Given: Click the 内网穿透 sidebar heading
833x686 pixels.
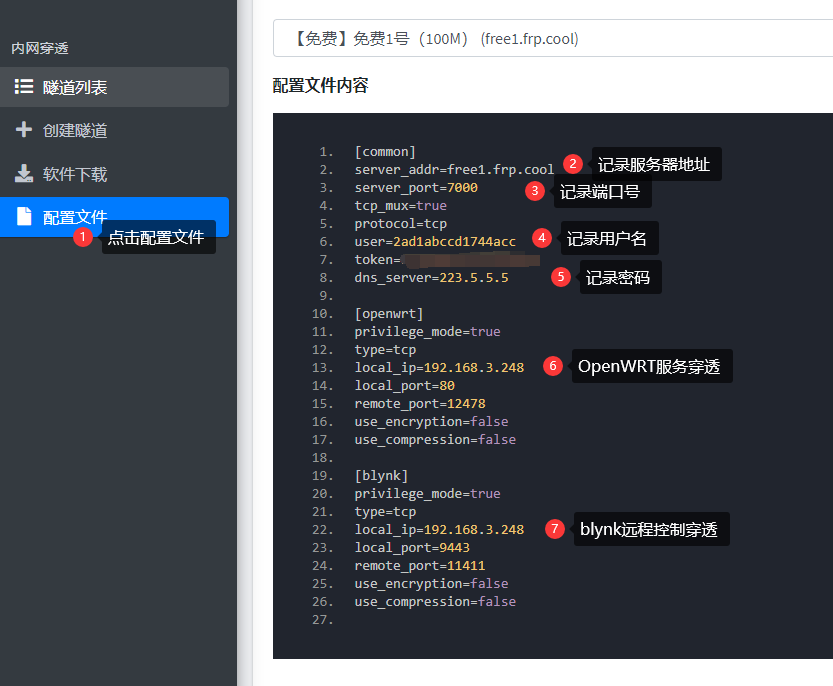Looking at the screenshot, I should point(40,48).
